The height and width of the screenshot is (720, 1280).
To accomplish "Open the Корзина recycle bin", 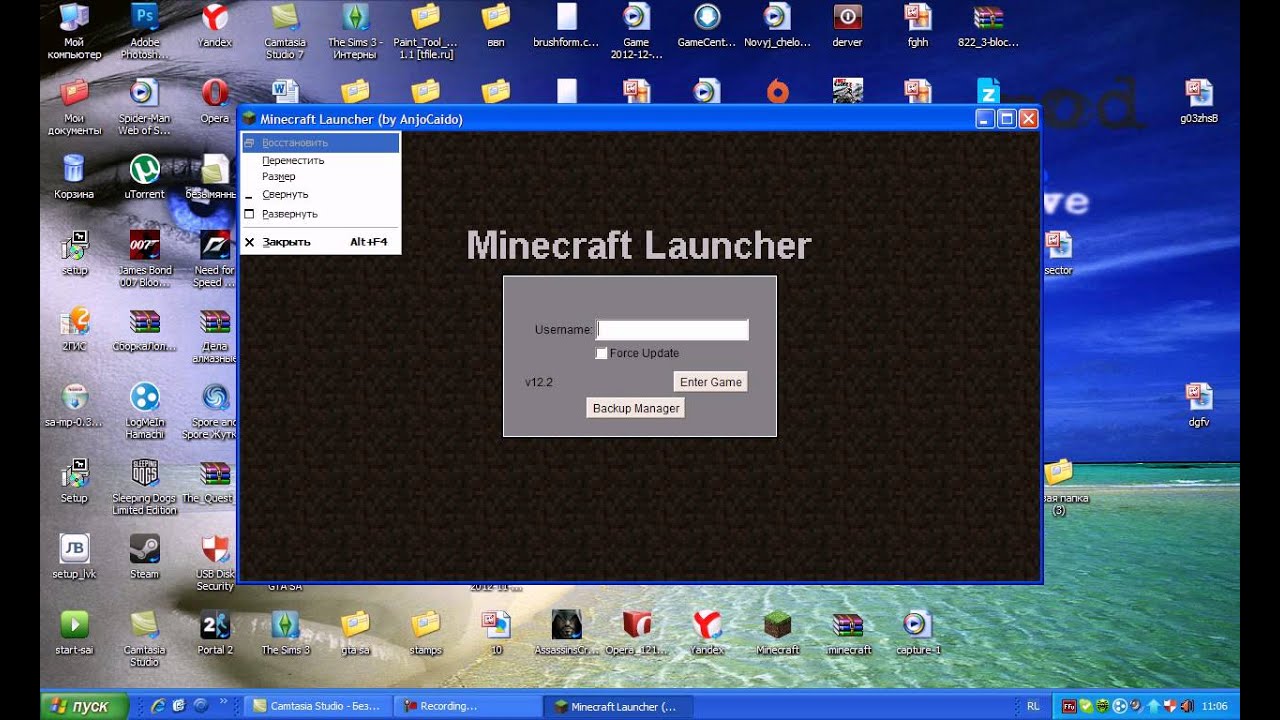I will 74,177.
